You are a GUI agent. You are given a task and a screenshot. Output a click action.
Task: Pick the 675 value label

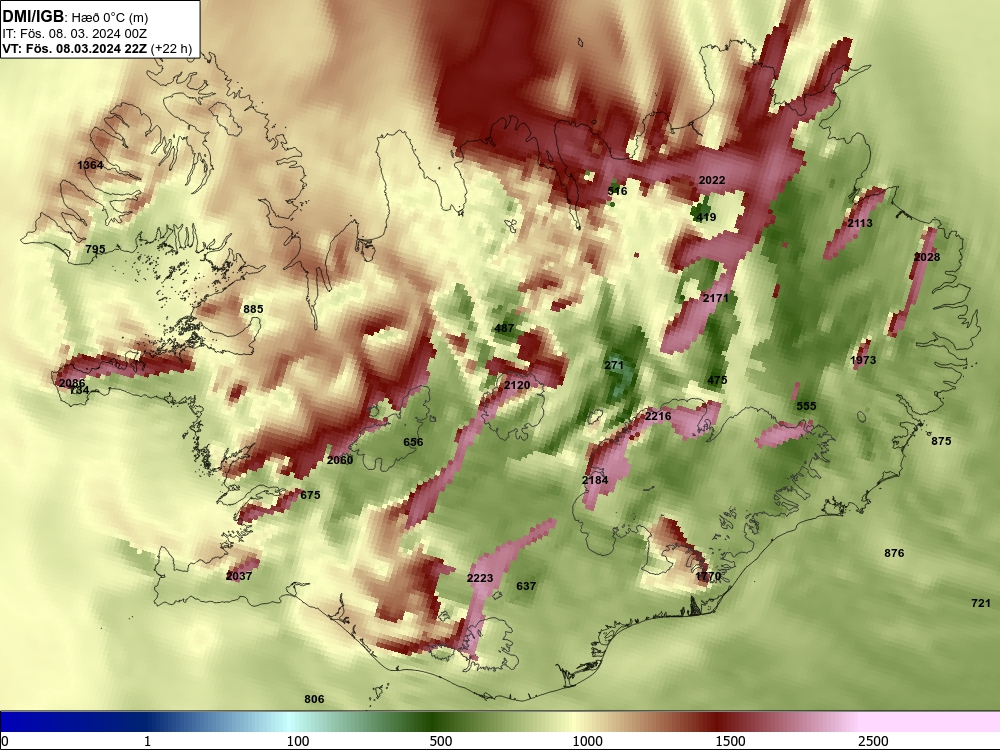(310, 494)
